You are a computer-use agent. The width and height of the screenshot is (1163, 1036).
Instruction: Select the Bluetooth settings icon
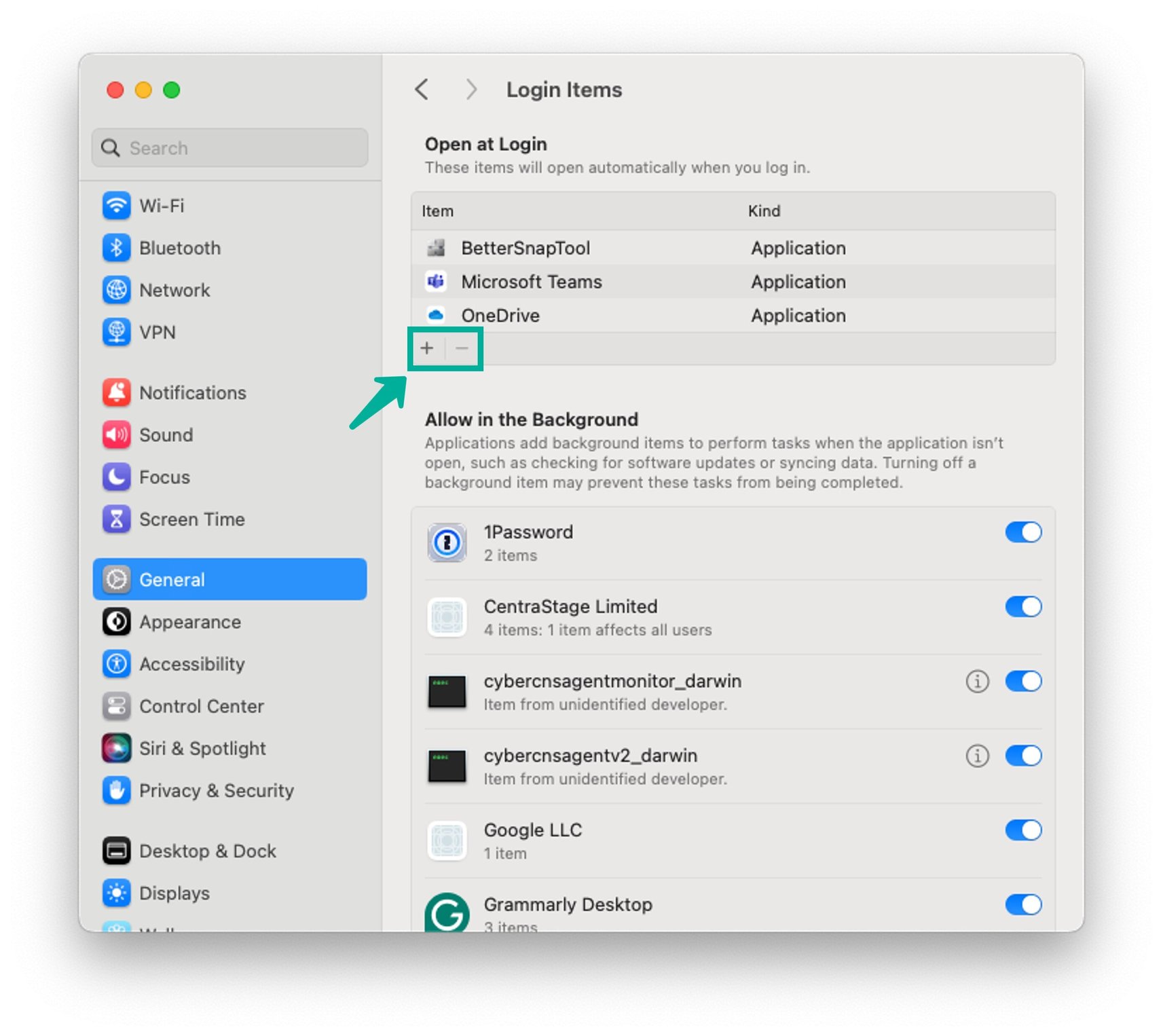[x=116, y=248]
